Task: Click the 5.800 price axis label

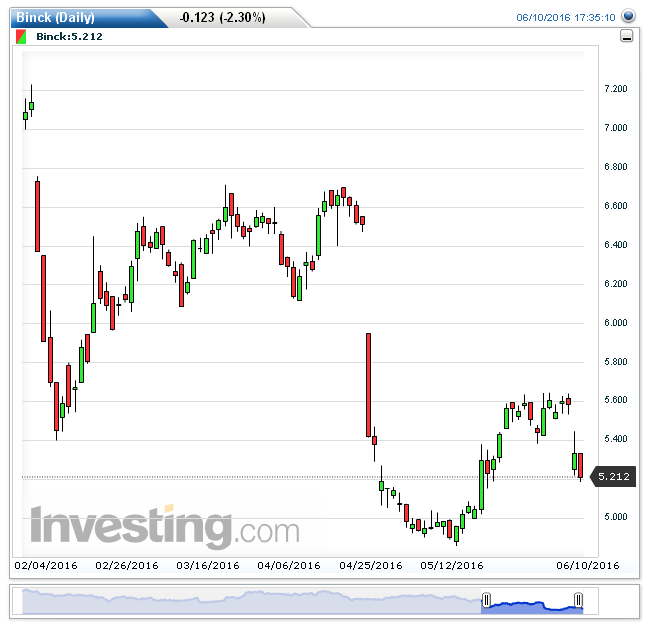Action: pyautogui.click(x=616, y=361)
